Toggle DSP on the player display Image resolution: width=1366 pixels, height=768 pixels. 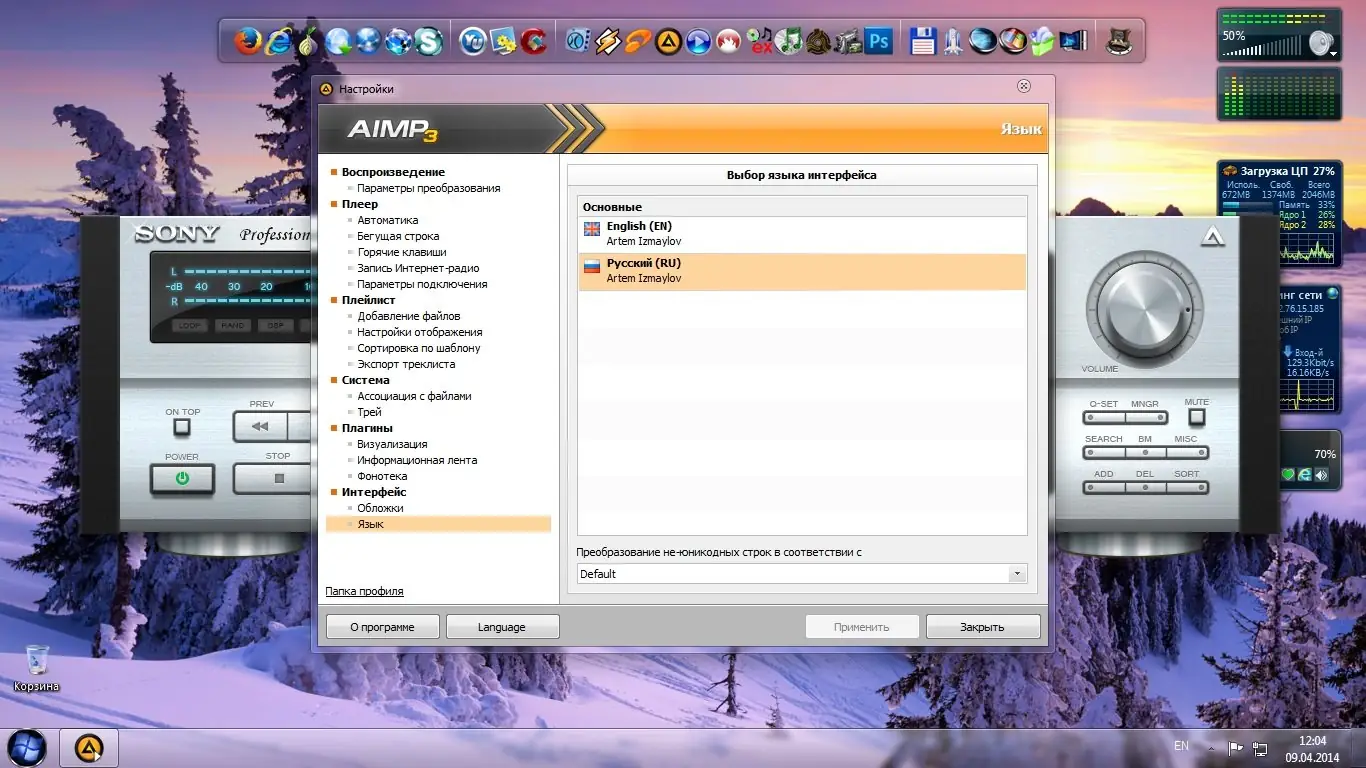click(x=275, y=325)
